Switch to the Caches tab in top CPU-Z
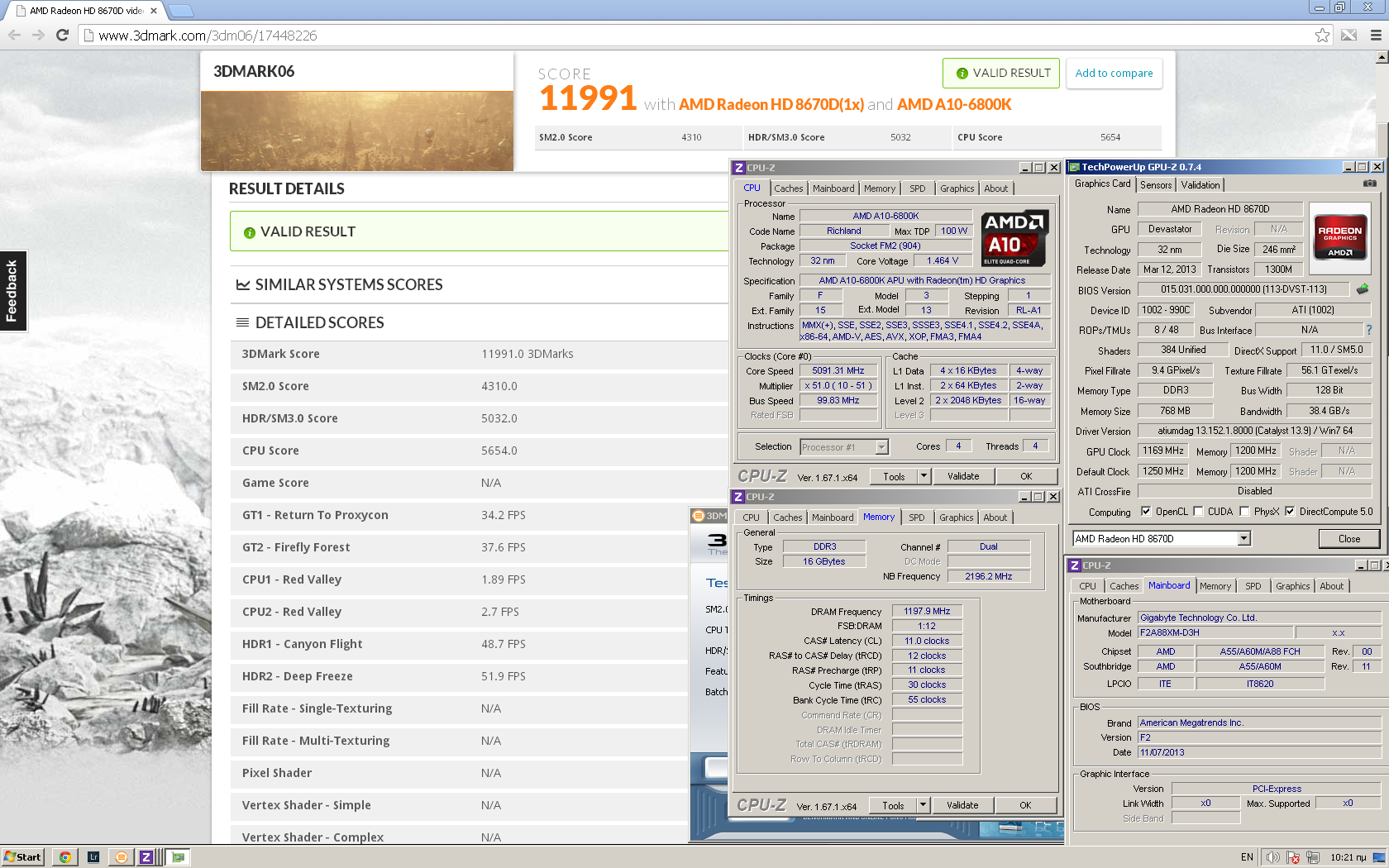Image resolution: width=1389 pixels, height=868 pixels. tap(788, 188)
